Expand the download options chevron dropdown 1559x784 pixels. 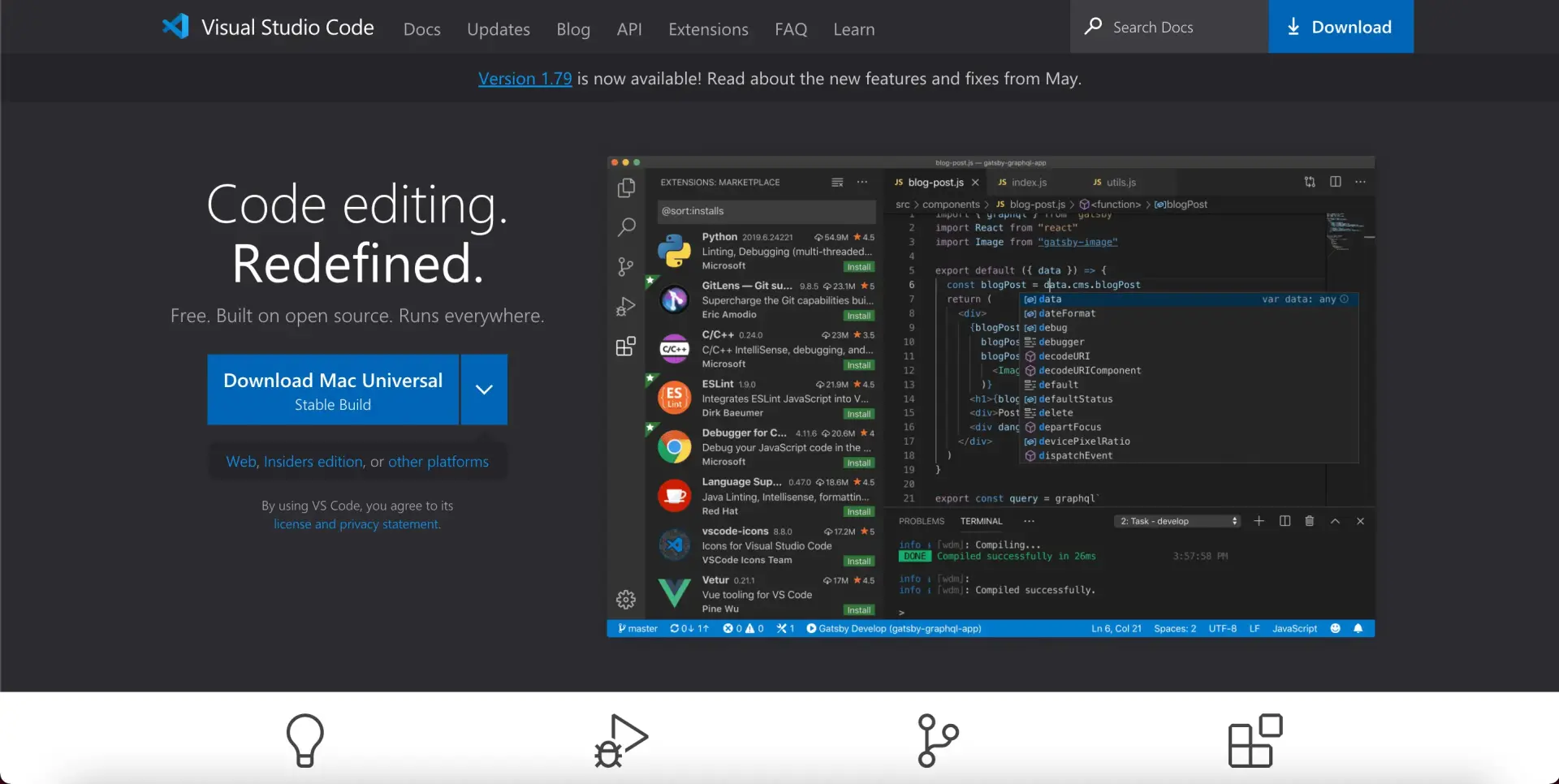(484, 390)
